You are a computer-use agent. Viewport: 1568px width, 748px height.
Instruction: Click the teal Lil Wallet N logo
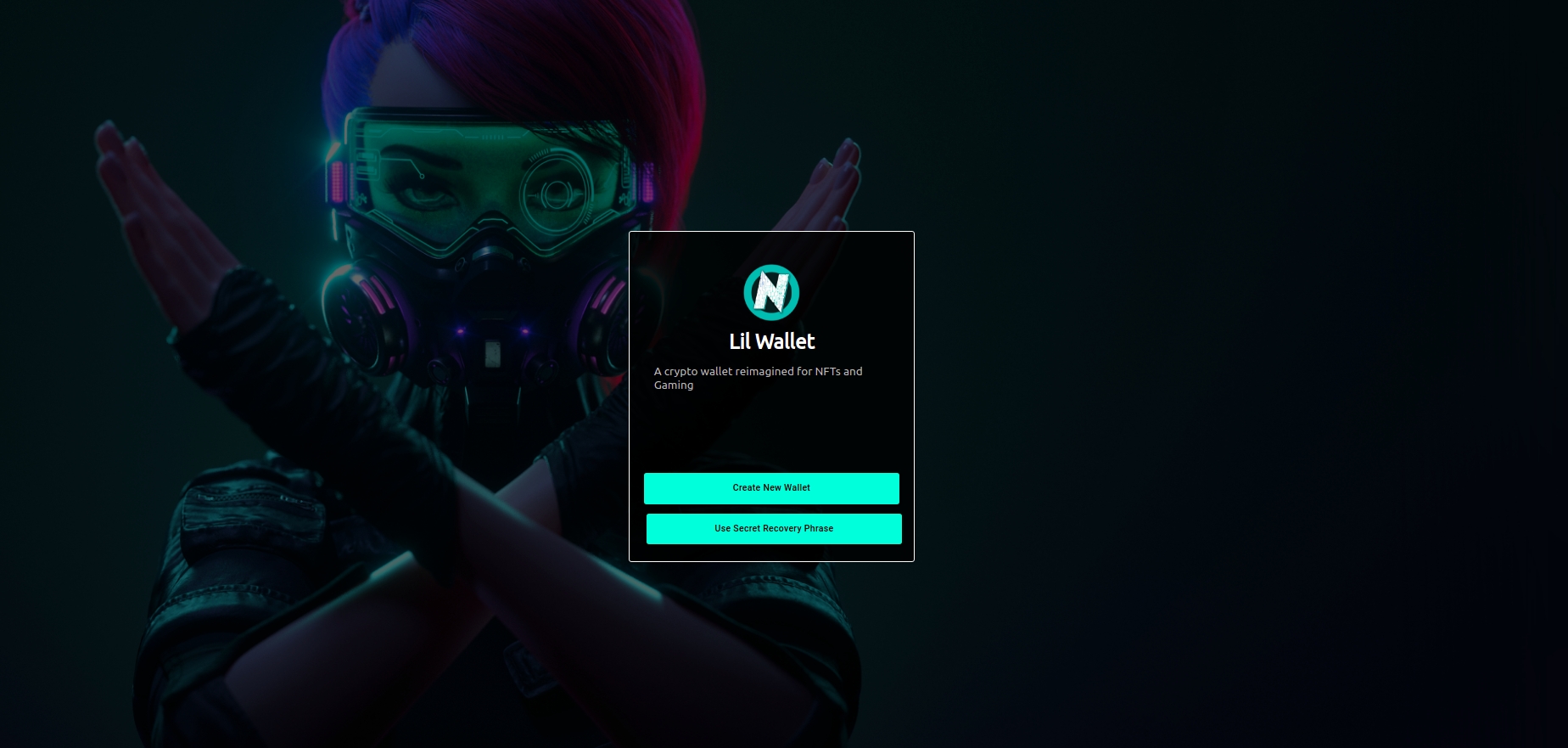click(771, 293)
